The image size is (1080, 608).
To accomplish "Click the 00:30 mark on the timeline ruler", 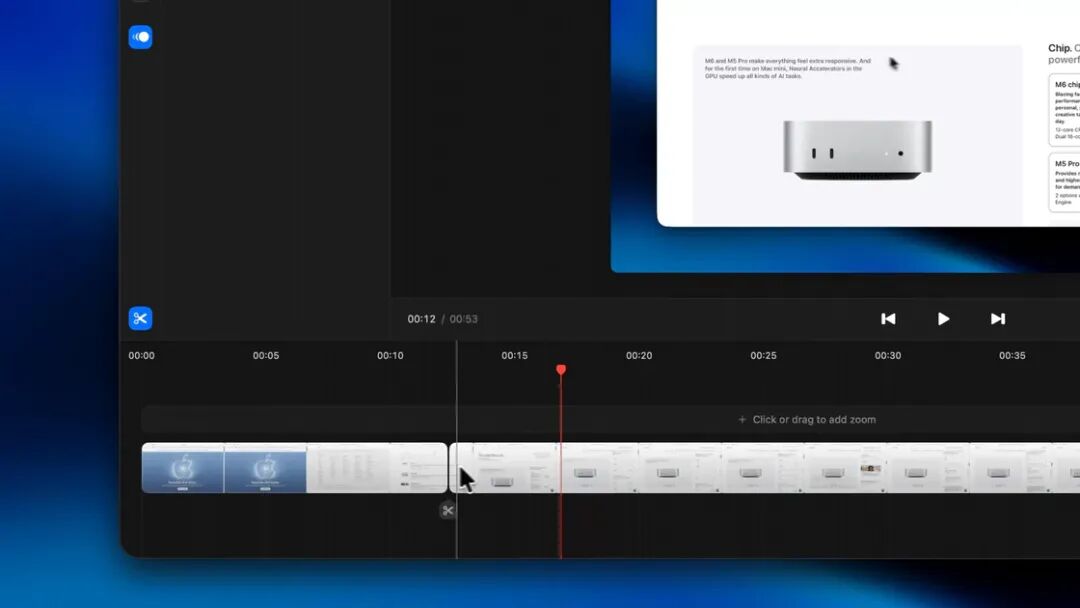I will click(x=888, y=355).
